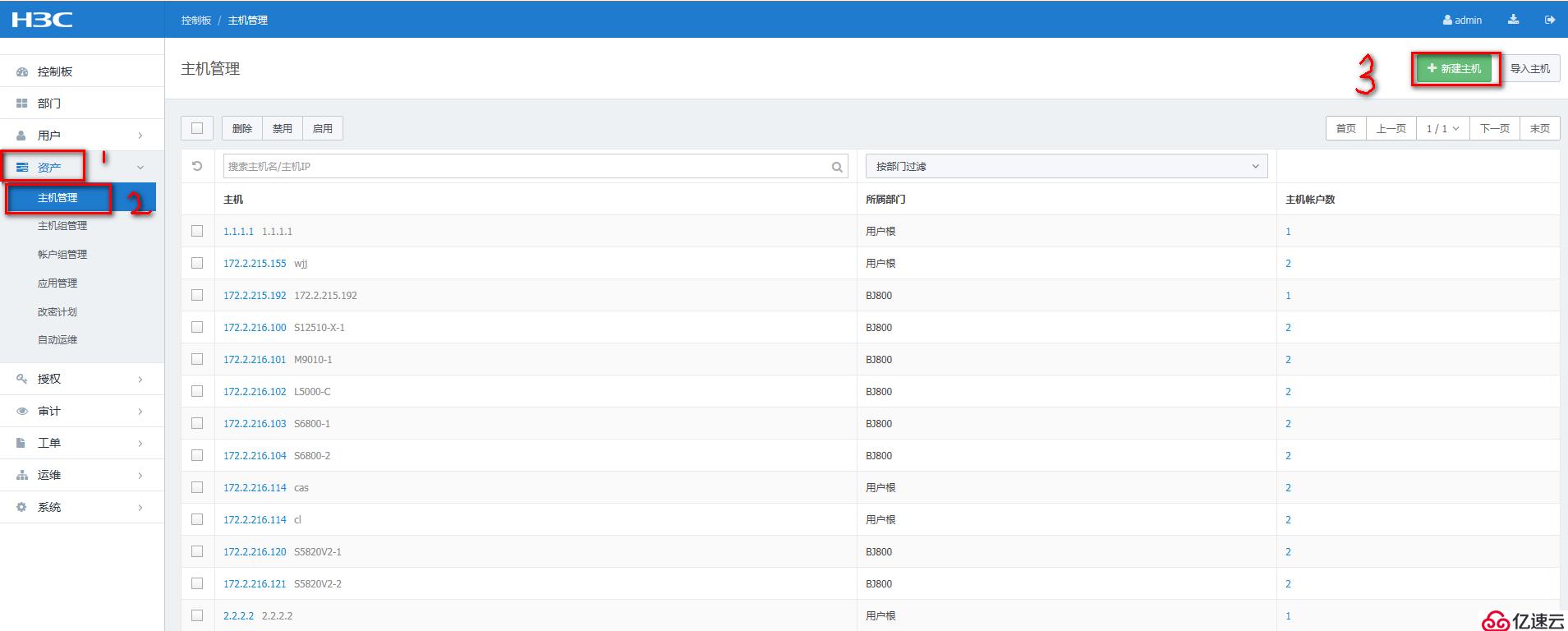This screenshot has width=1568, height=631.
Task: Click the key icon beside 授权
Action: click(x=22, y=379)
